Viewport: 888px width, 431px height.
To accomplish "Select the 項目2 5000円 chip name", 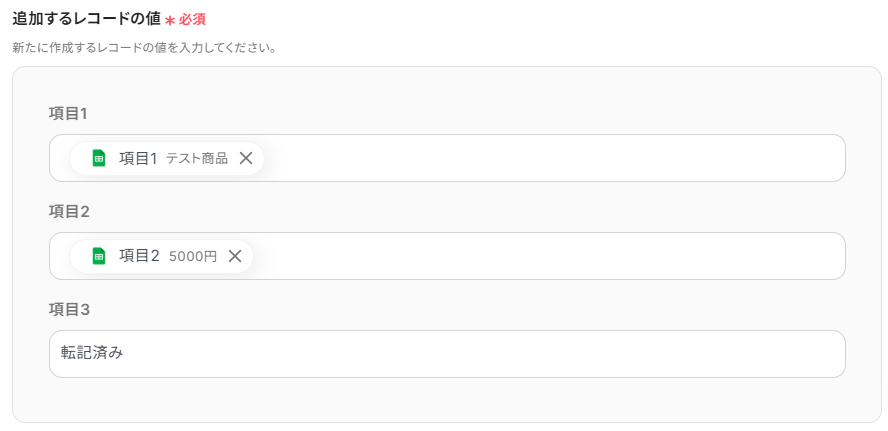I will 139,256.
